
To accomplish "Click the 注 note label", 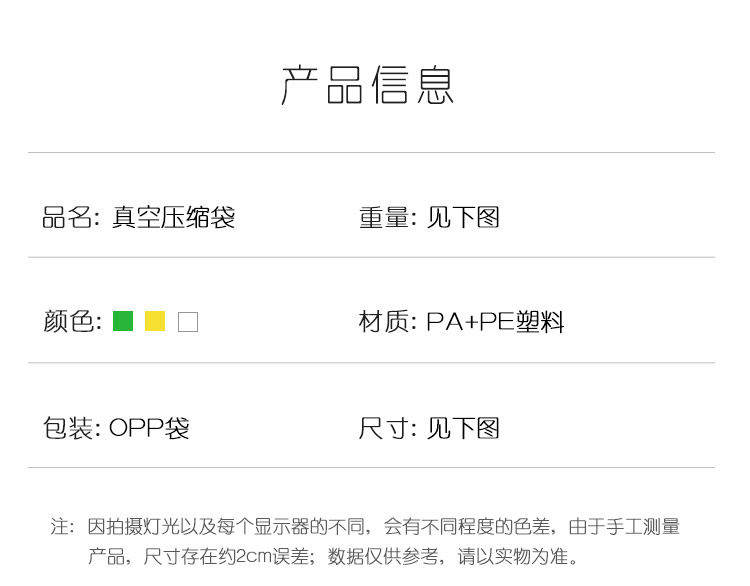I will coord(62,527).
